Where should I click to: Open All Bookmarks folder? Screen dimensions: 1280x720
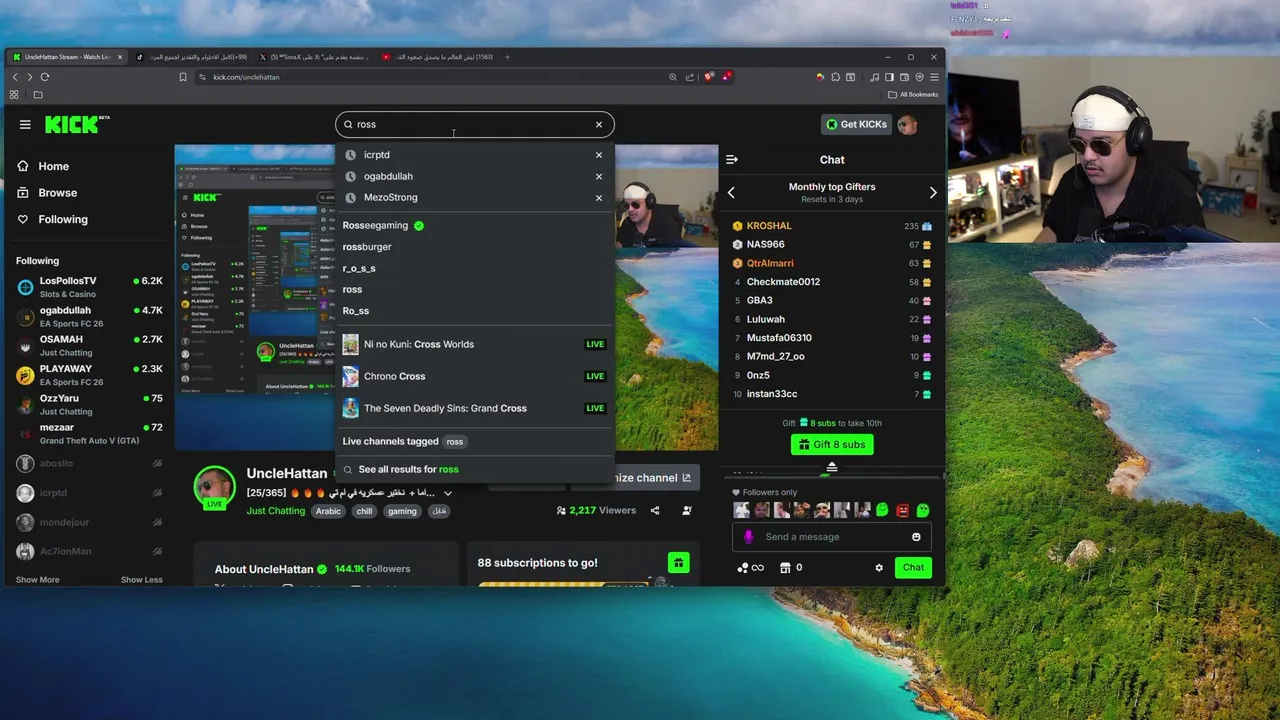coord(913,95)
